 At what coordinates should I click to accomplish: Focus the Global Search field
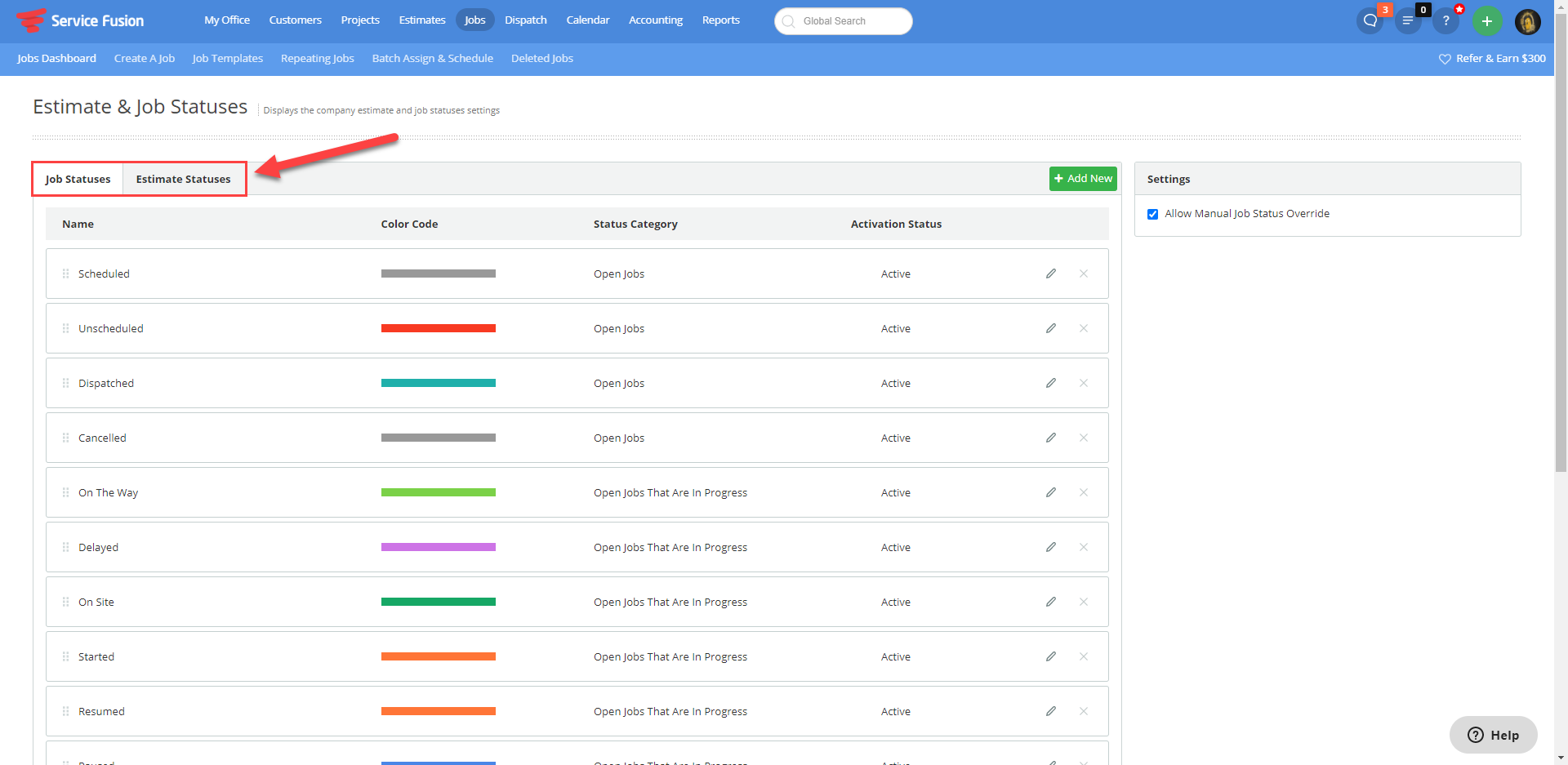844,21
